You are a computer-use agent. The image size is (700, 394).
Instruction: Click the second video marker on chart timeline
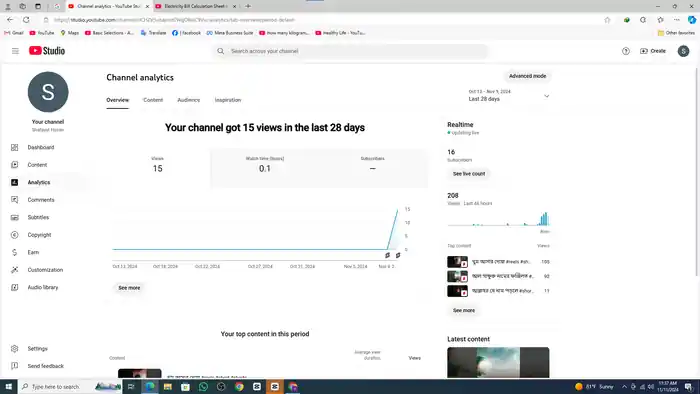[x=398, y=255]
